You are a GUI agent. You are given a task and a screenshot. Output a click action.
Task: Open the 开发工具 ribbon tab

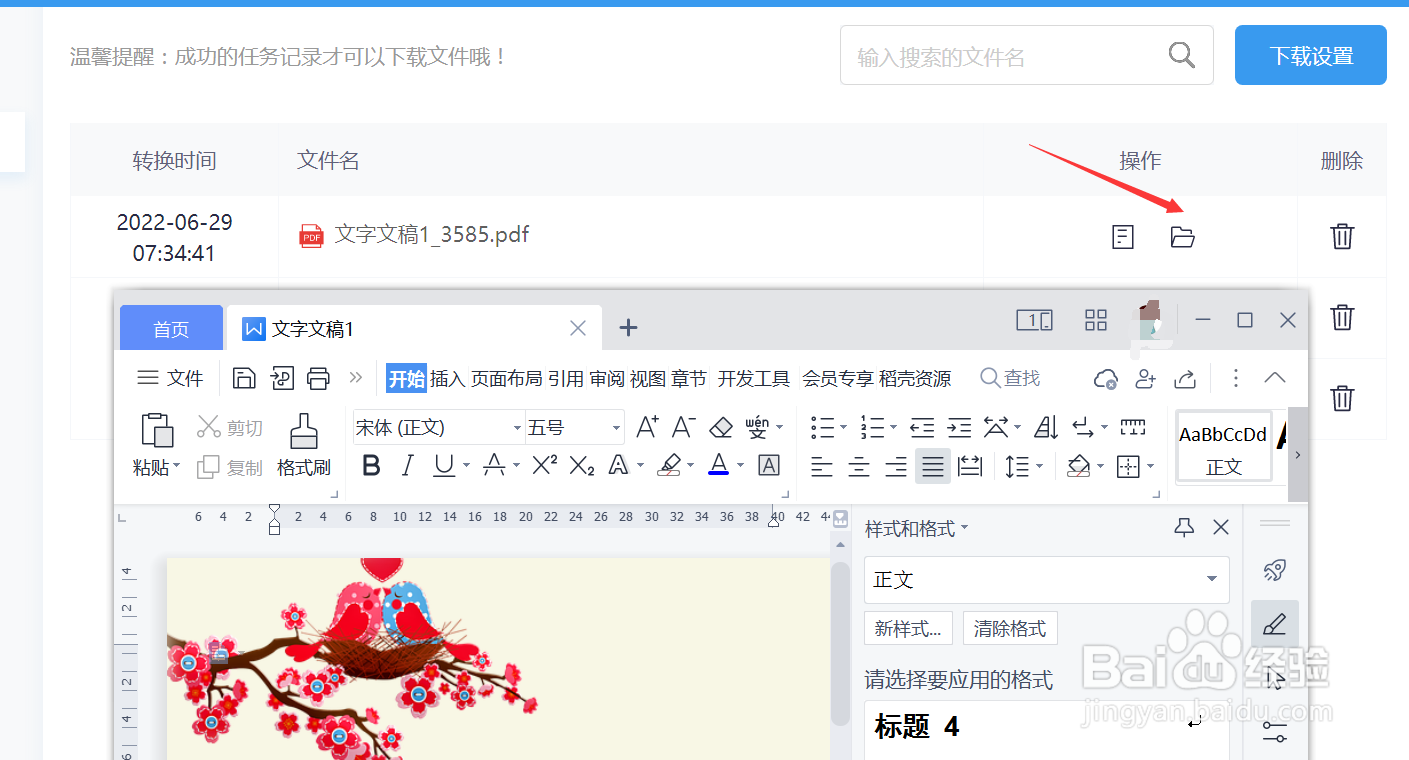(754, 378)
